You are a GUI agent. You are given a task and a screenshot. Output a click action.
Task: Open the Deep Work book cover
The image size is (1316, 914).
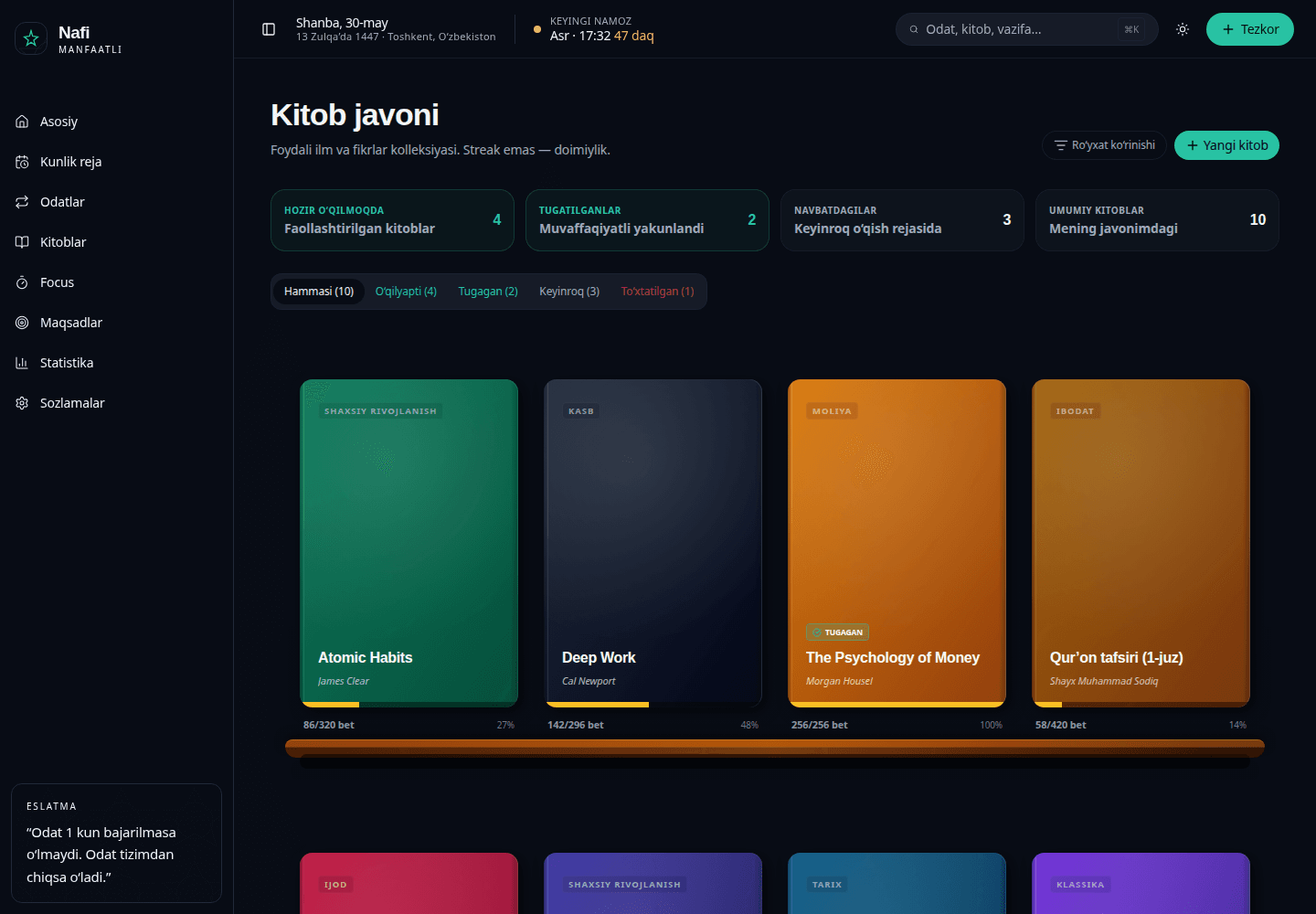(653, 543)
